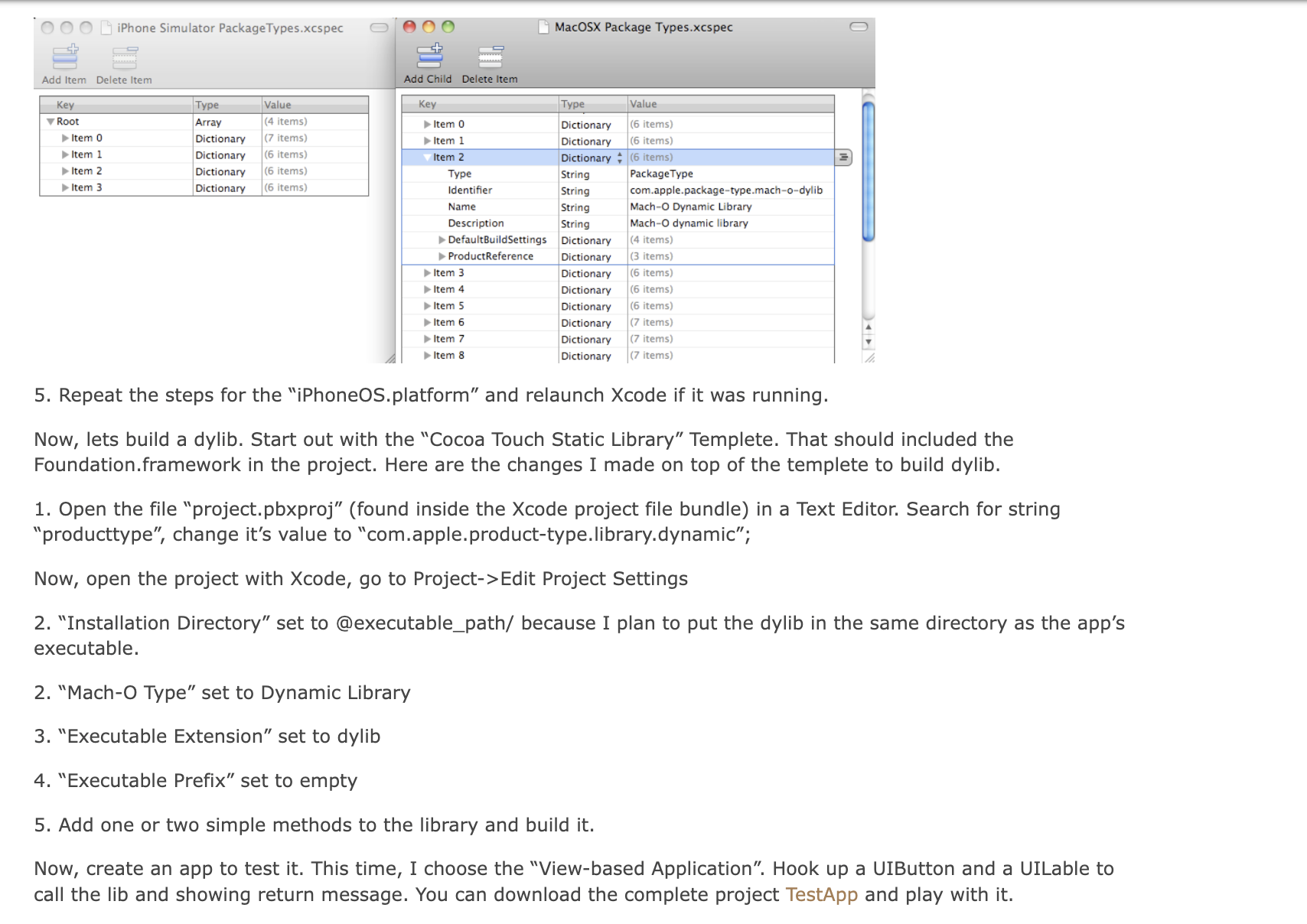Viewport: 1307px width, 924px height.
Task: Select the 'Name' key cell
Action: (x=461, y=207)
